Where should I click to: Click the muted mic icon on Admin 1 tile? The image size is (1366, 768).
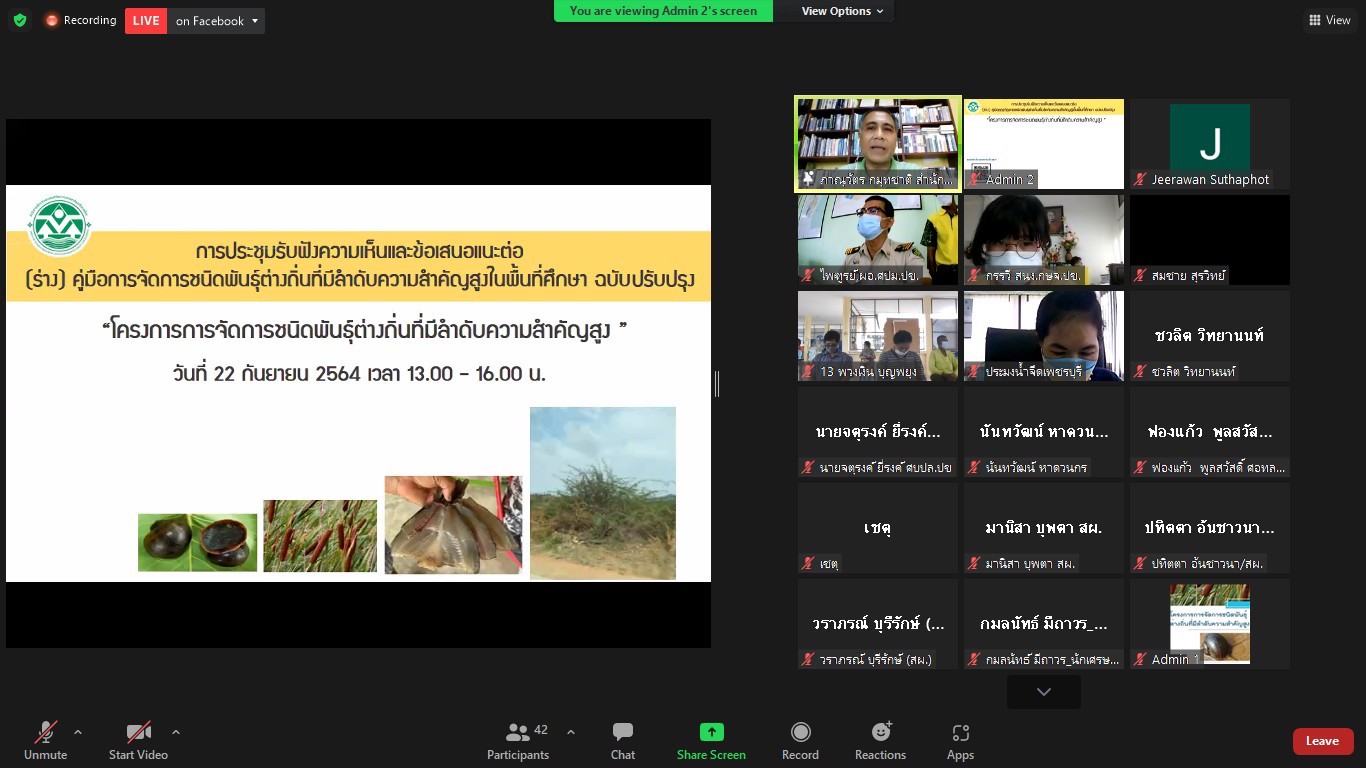point(1140,660)
